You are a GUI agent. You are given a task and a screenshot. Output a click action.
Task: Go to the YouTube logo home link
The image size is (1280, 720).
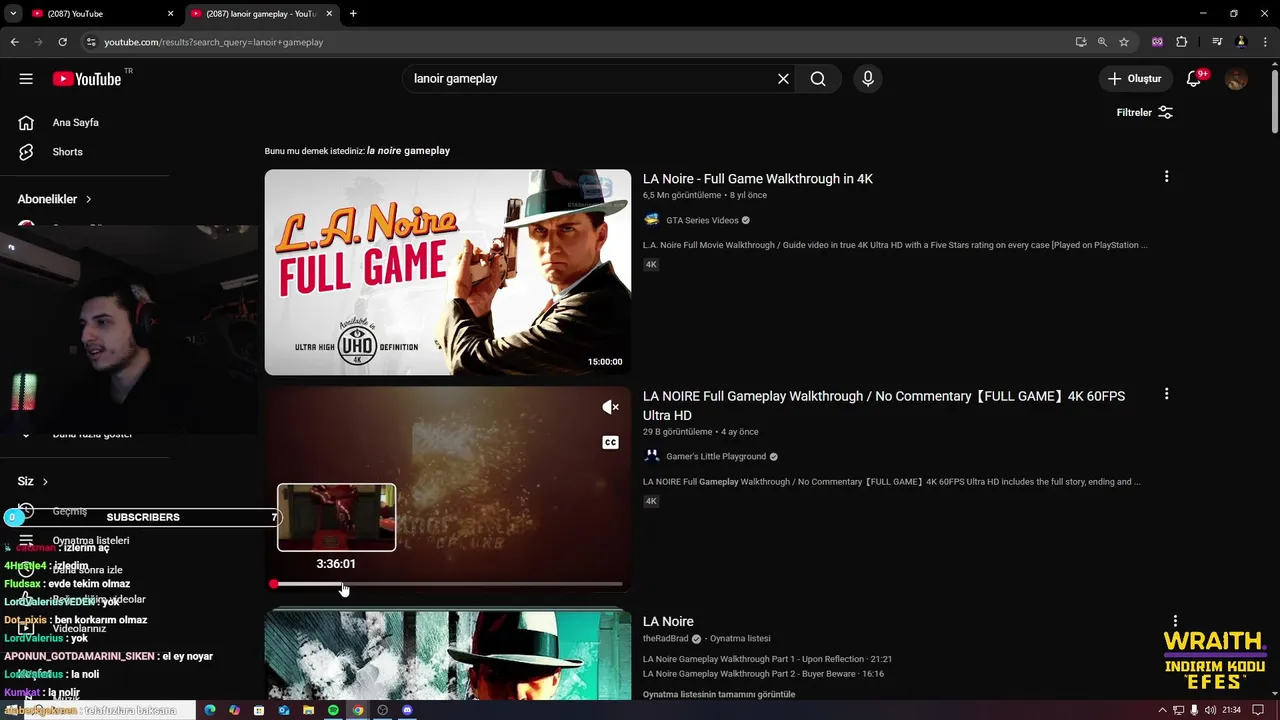(87, 79)
